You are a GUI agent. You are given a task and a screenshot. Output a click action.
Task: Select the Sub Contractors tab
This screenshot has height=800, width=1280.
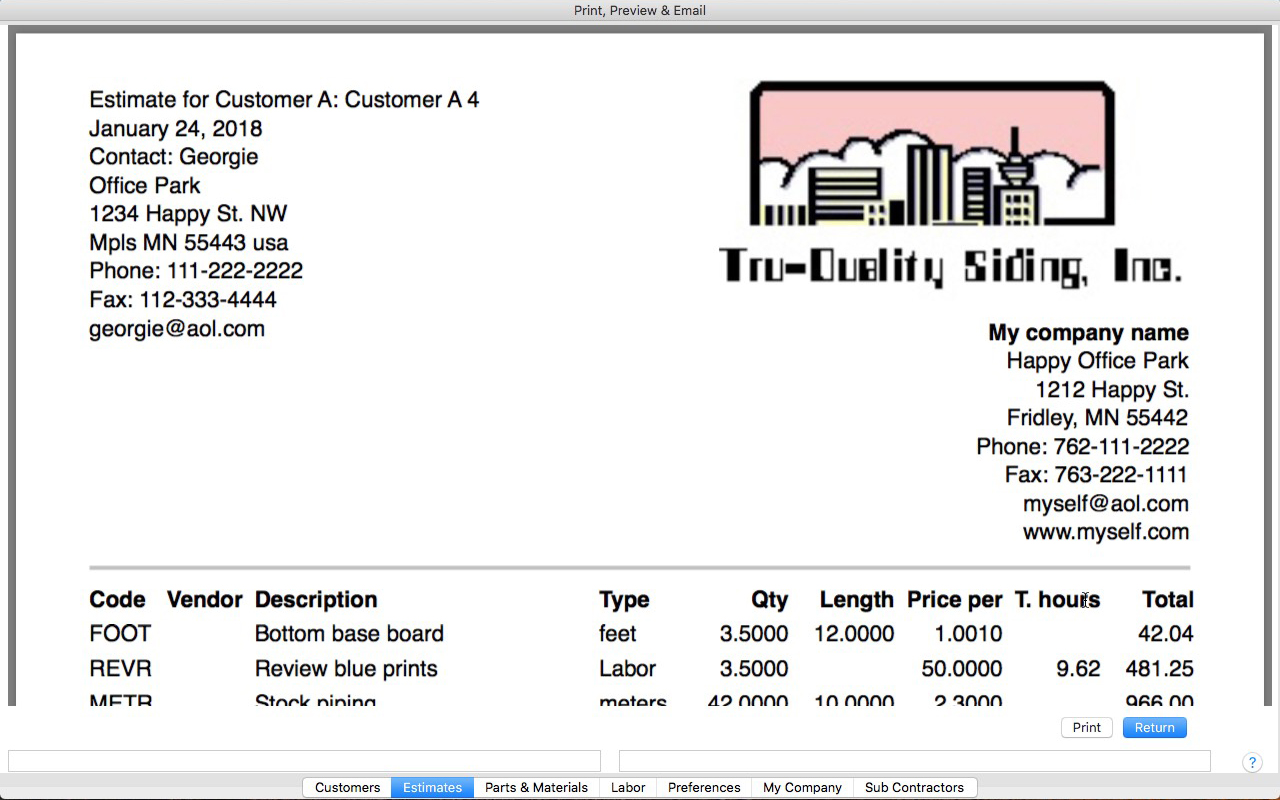(x=914, y=788)
